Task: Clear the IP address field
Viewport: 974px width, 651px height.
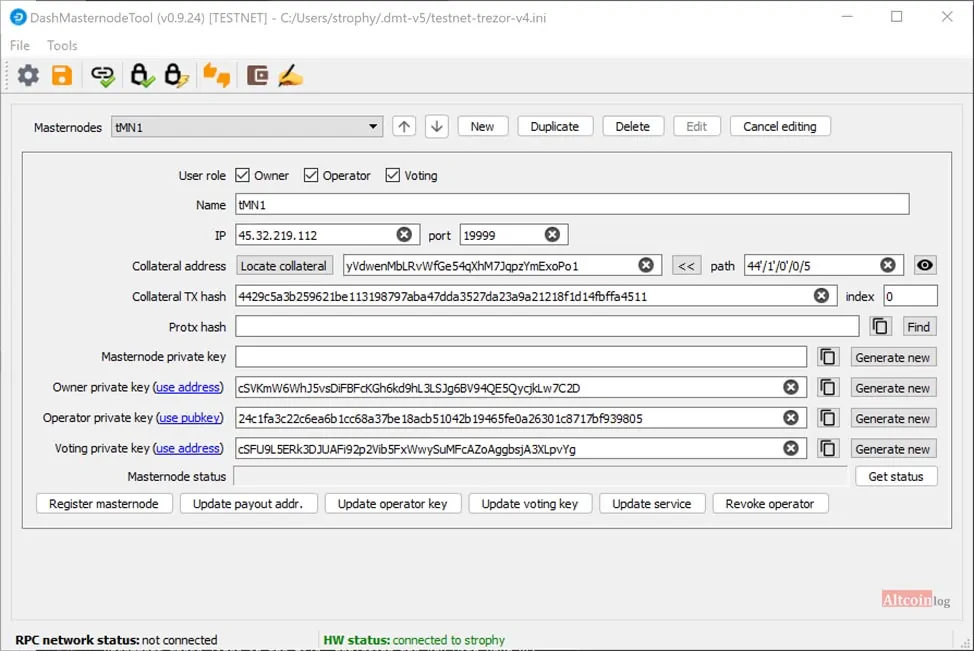Action: (404, 234)
